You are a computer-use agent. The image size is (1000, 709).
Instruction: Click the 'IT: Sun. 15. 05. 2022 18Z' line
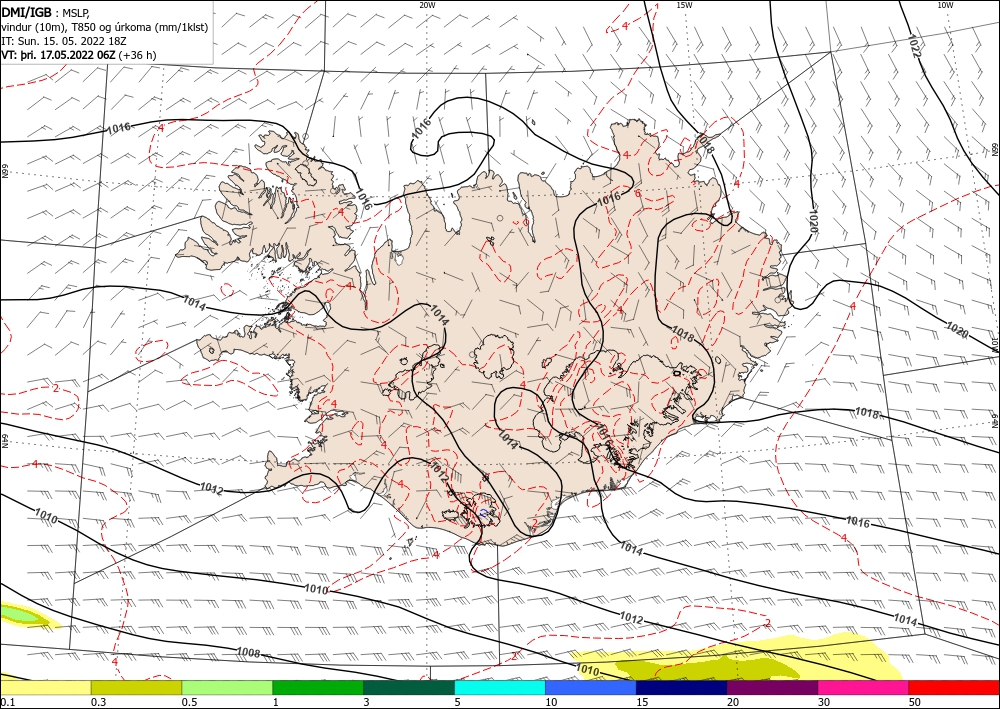64,41
